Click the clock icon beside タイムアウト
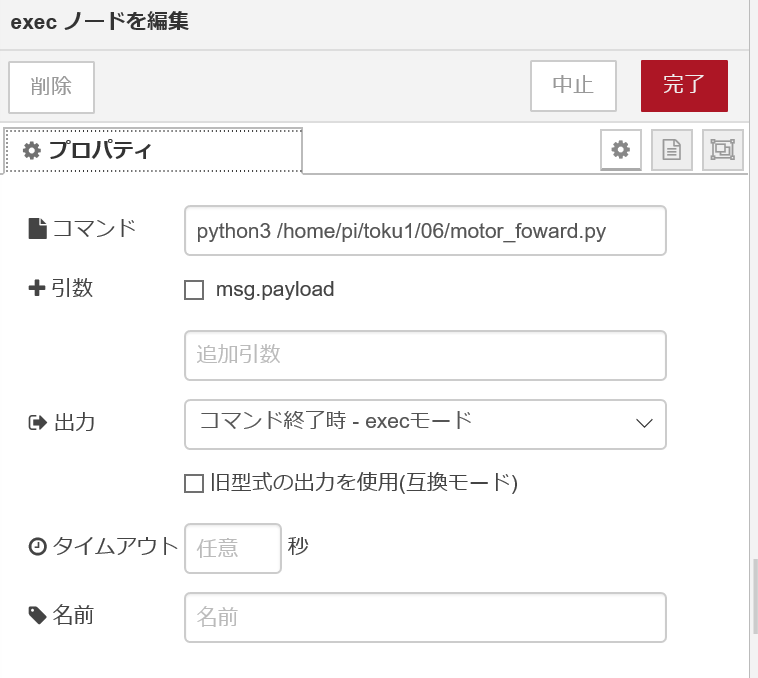 tap(37, 547)
